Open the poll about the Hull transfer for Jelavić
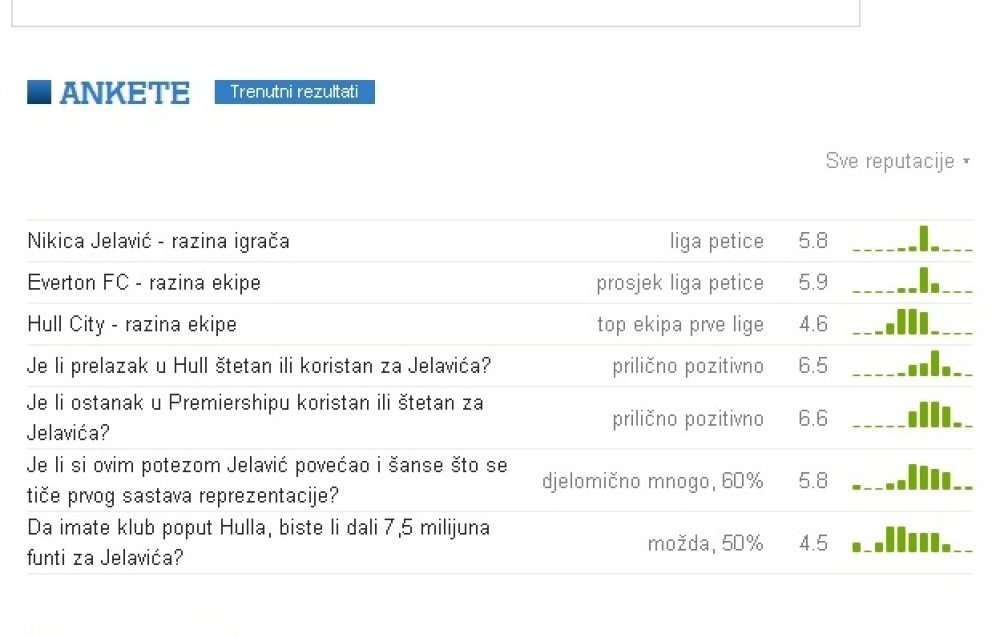Viewport: 1000px width, 637px height. coord(259,365)
